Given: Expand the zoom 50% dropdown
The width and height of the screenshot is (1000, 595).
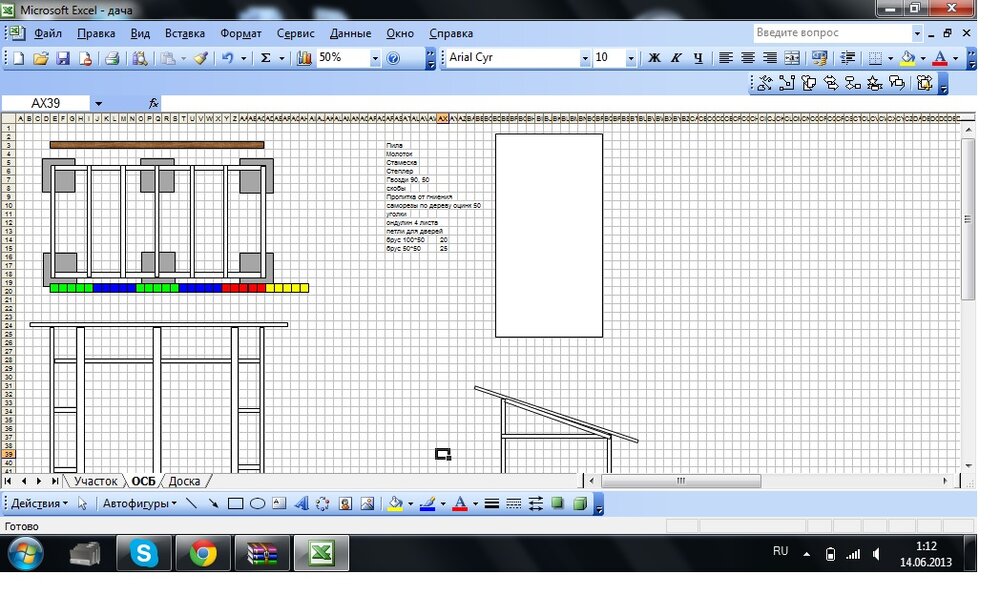Looking at the screenshot, I should pos(375,58).
